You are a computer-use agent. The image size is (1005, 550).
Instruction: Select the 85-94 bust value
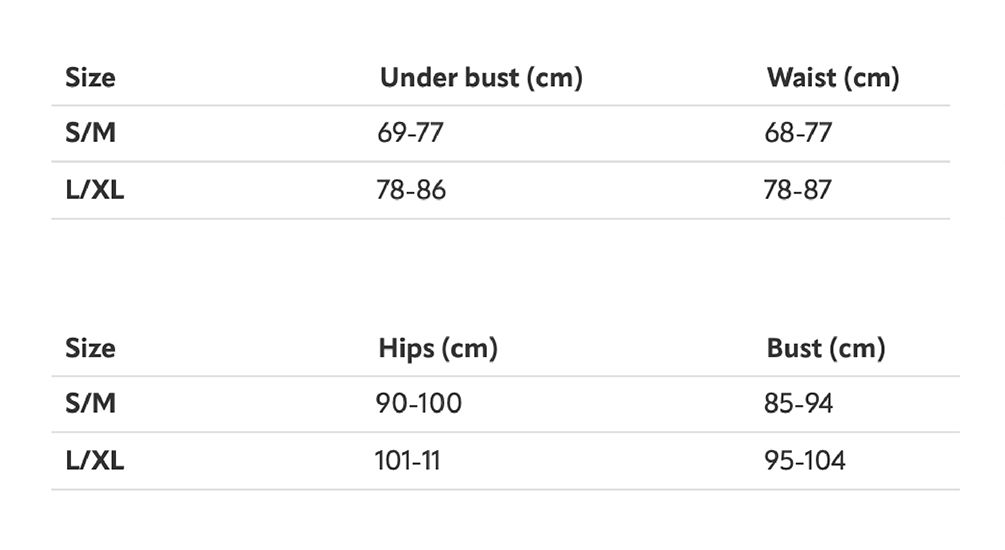[798, 404]
